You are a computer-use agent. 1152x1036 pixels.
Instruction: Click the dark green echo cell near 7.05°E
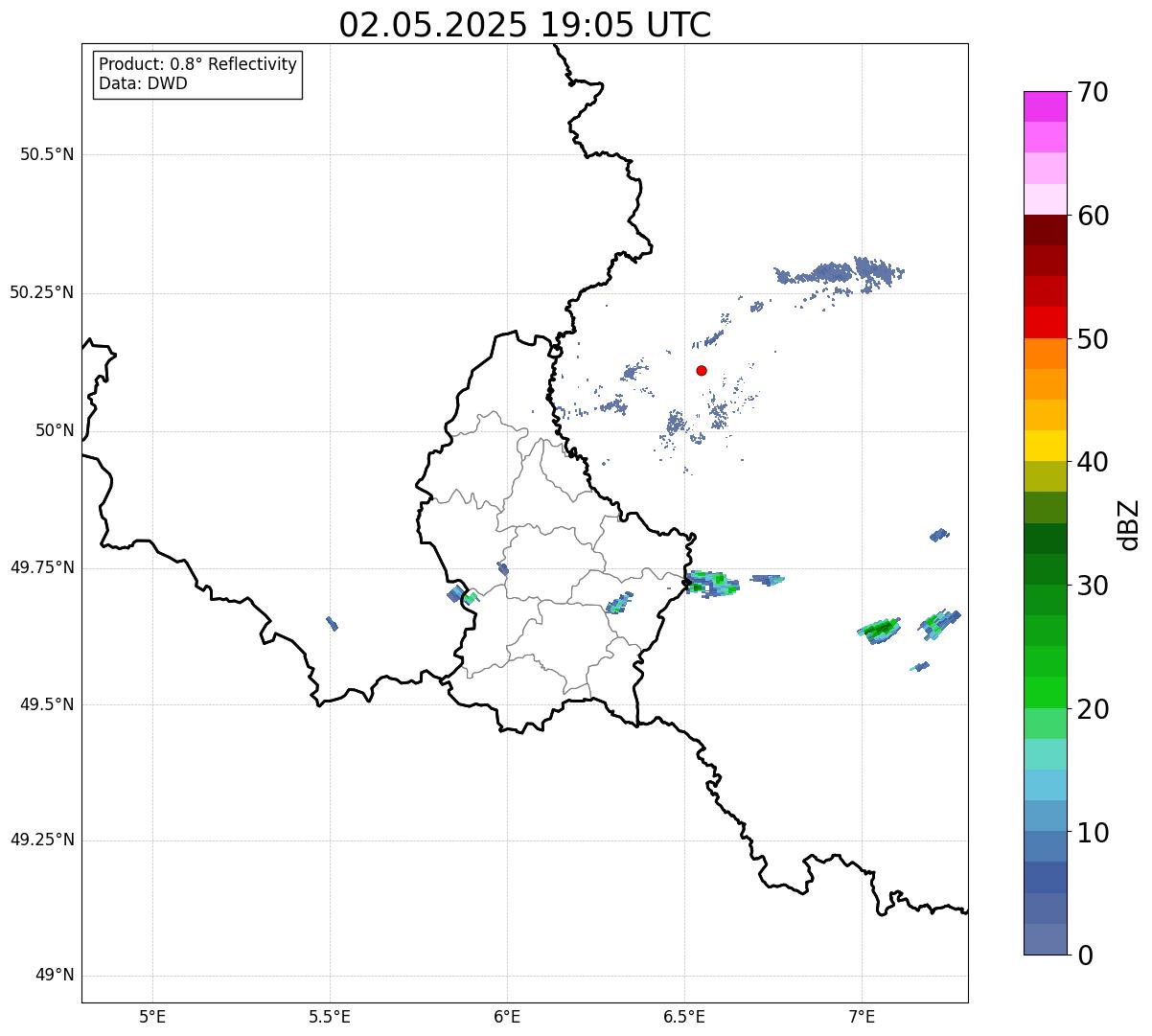[x=880, y=630]
